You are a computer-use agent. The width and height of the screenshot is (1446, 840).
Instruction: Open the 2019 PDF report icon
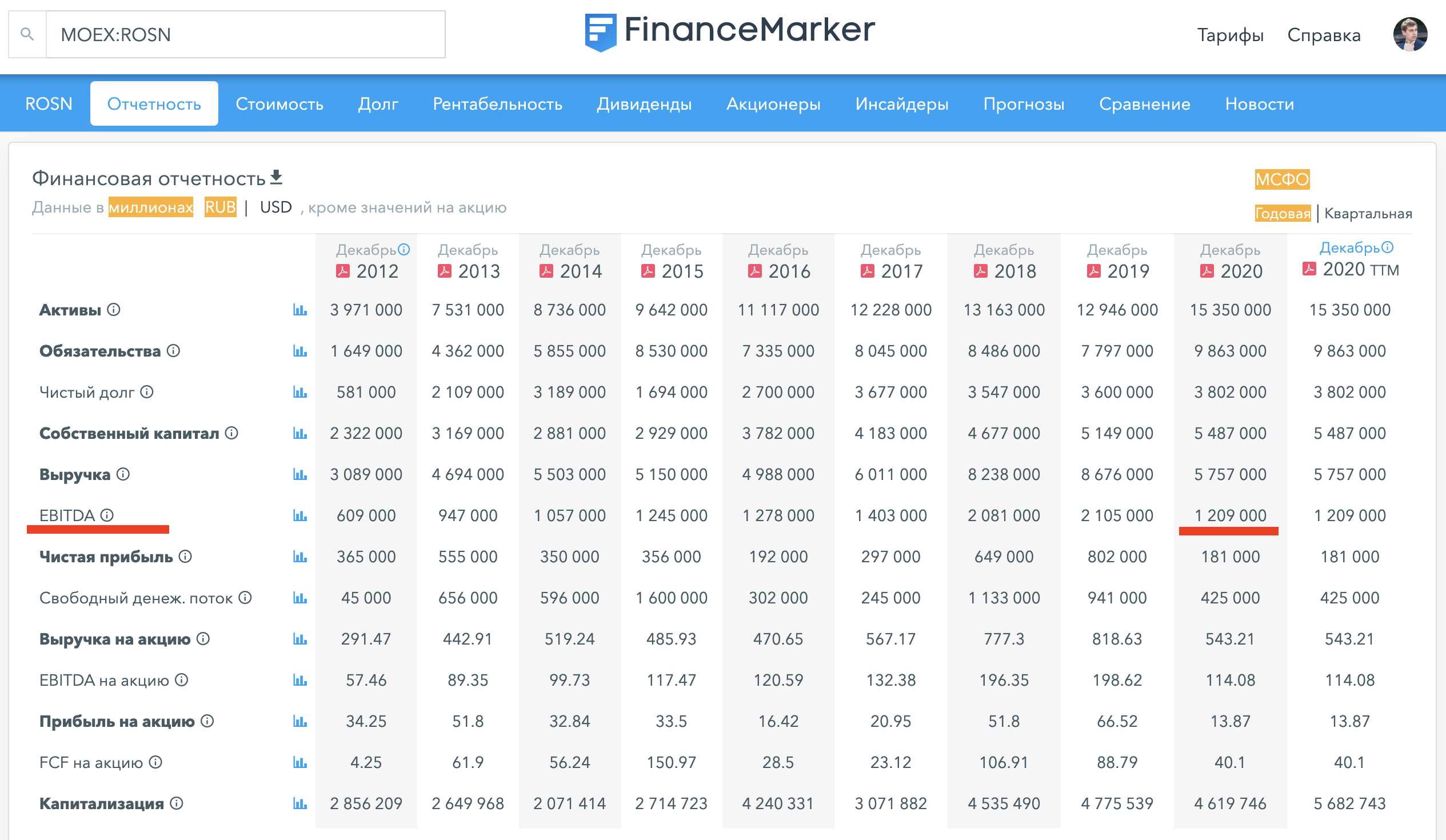(x=1094, y=271)
